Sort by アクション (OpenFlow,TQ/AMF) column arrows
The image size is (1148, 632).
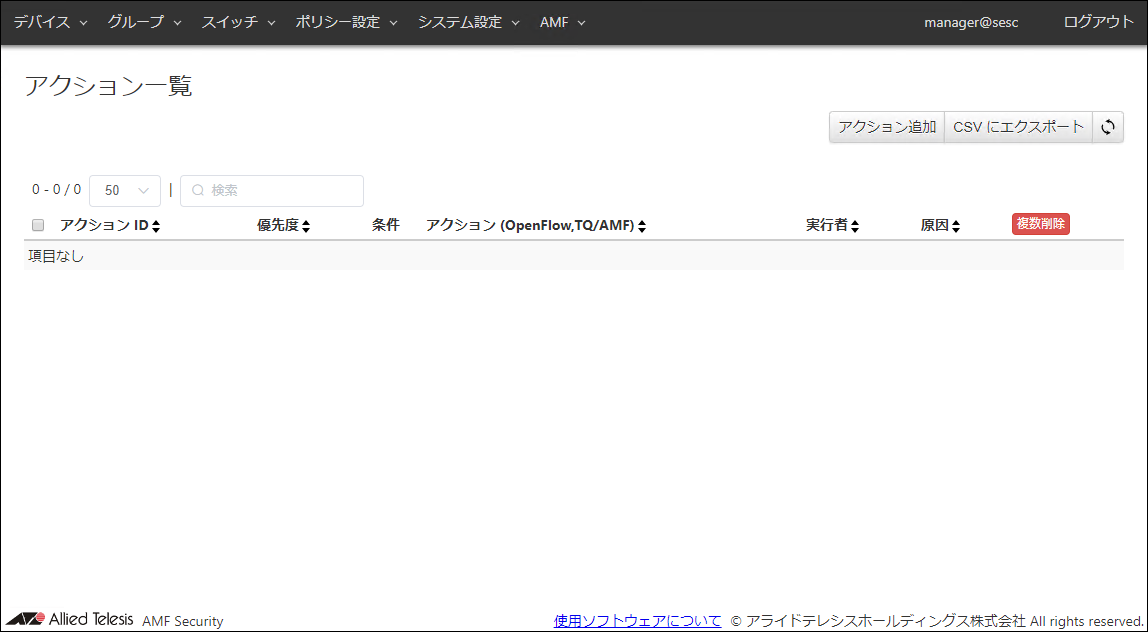(x=642, y=227)
